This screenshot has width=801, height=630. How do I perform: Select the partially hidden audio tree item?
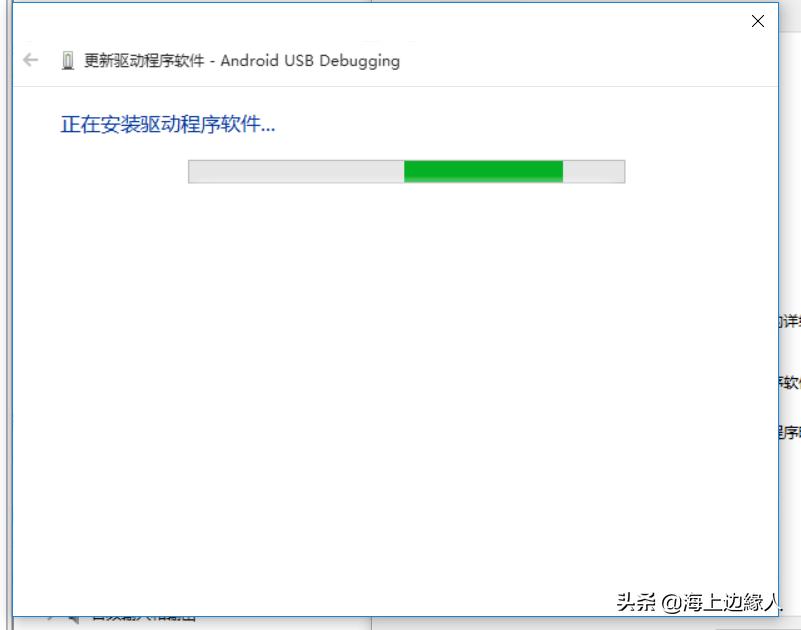144,618
